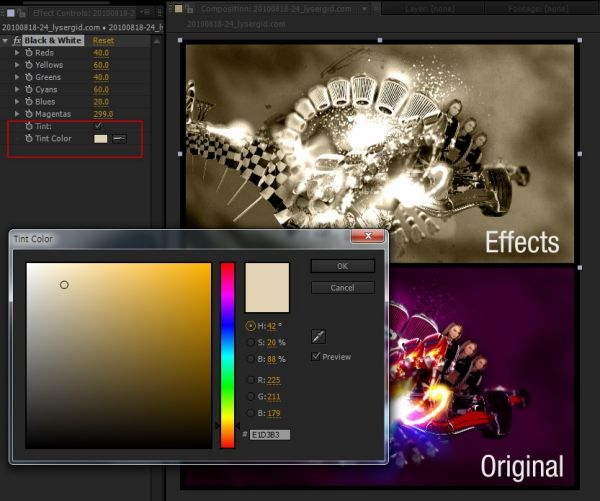Open the Composition name dropdown arrow
This screenshot has height=501, width=600.
pos(365,8)
